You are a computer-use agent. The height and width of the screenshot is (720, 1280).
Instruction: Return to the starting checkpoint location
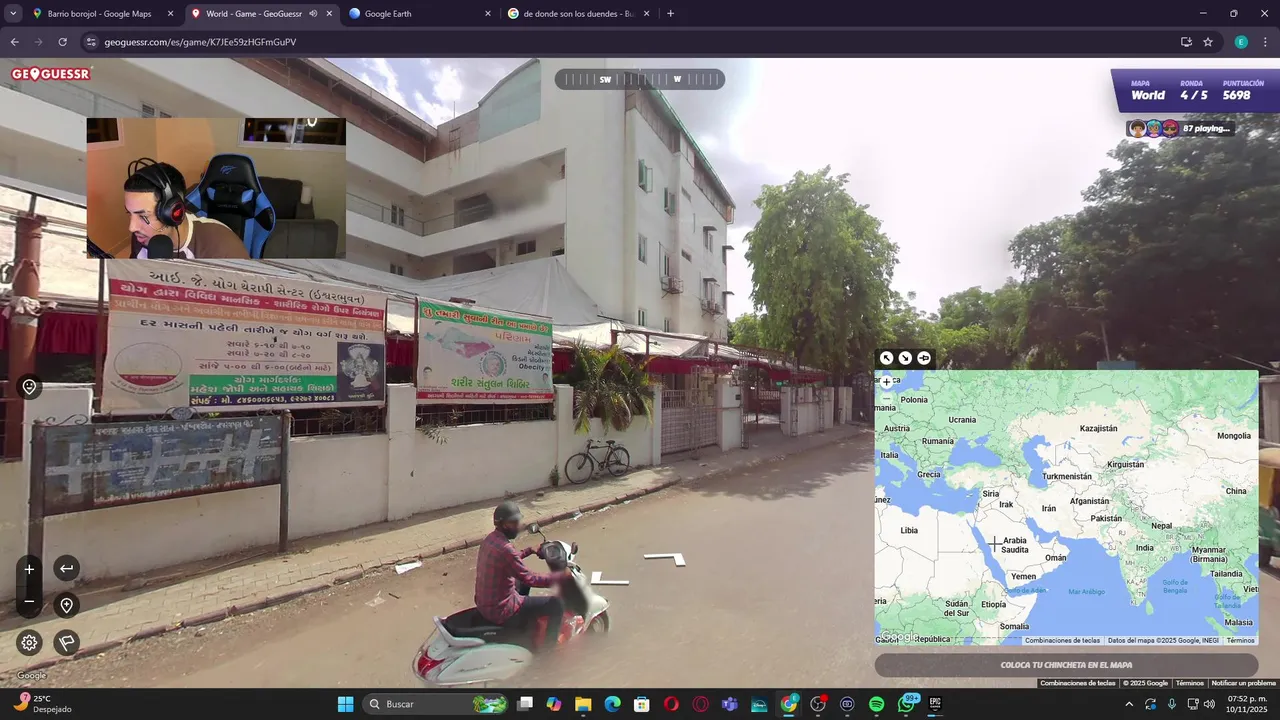tap(66, 605)
